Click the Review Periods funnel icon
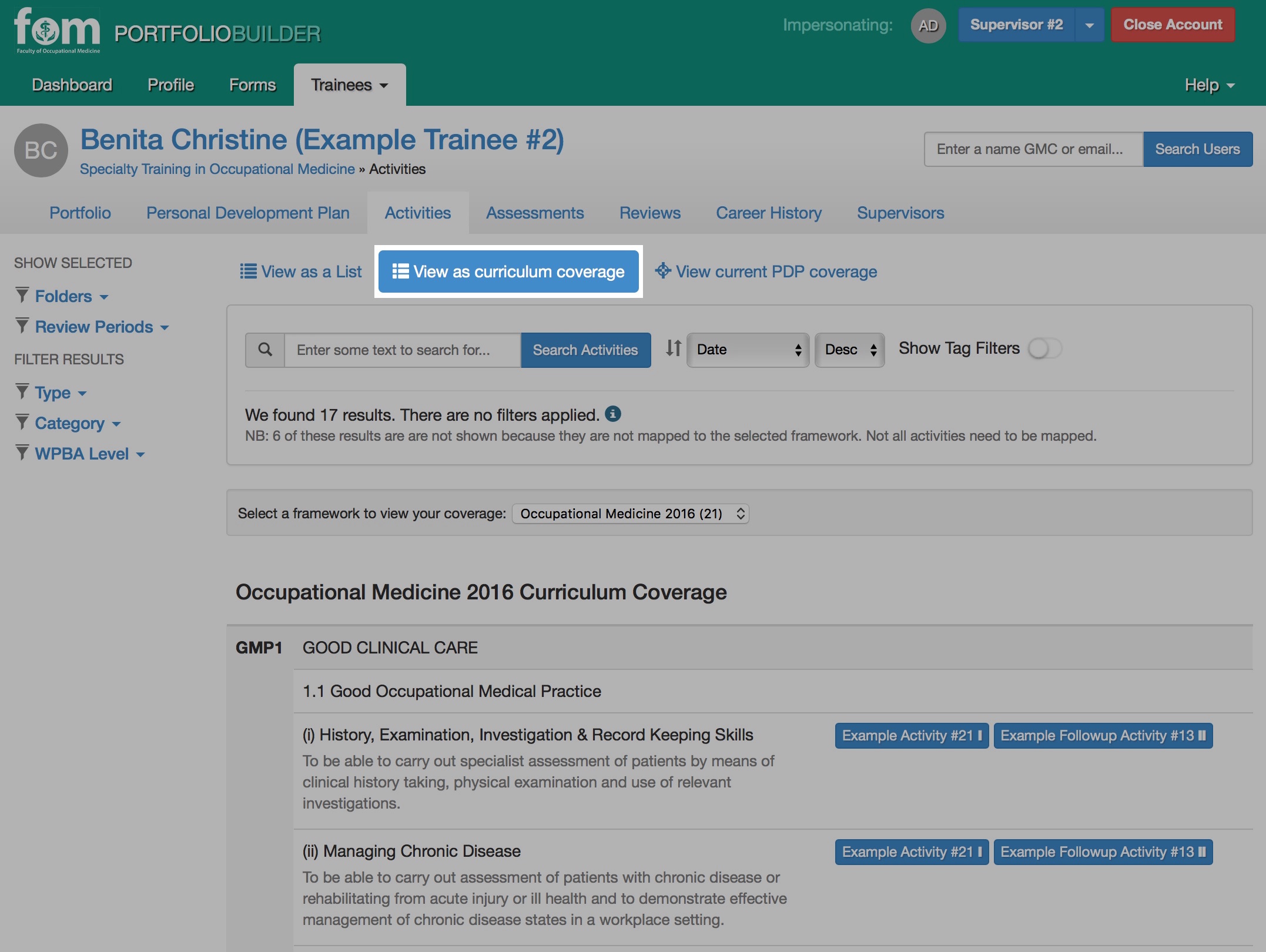This screenshot has height=952, width=1266. tap(22, 326)
